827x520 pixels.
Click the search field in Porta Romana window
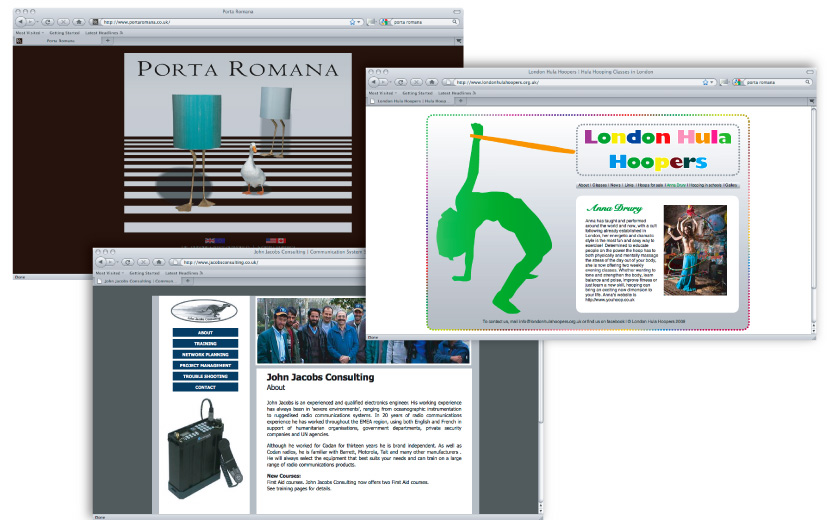click(x=419, y=22)
